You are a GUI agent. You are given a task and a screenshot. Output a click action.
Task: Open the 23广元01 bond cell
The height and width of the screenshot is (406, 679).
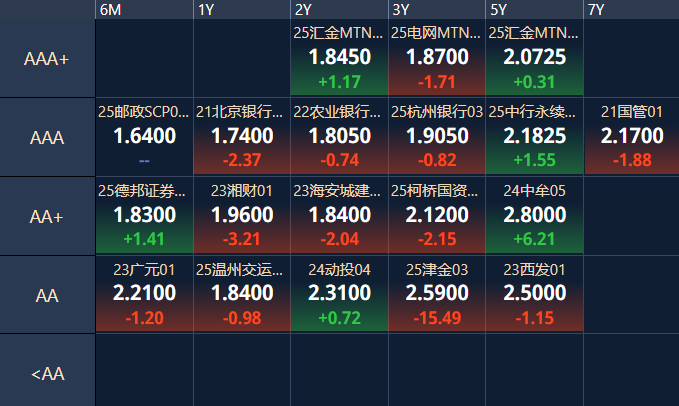[x=144, y=294]
